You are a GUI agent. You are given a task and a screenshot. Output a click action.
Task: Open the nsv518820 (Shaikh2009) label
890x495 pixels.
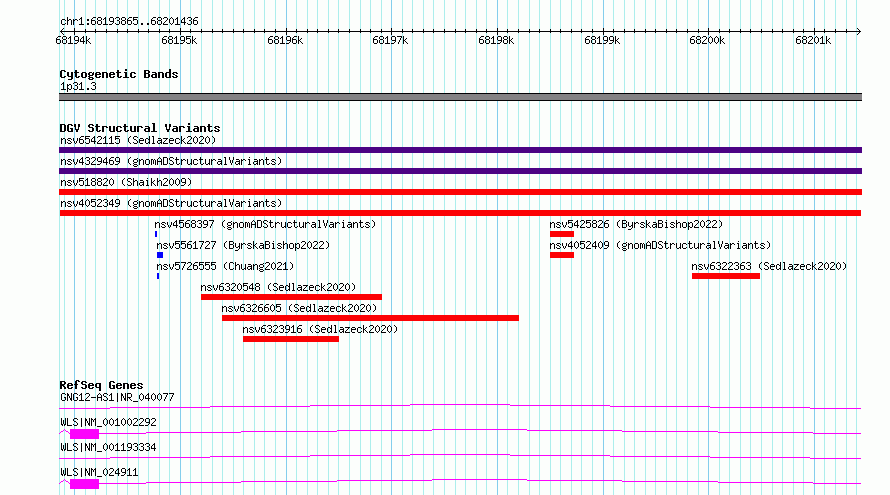pyautogui.click(x=126, y=182)
